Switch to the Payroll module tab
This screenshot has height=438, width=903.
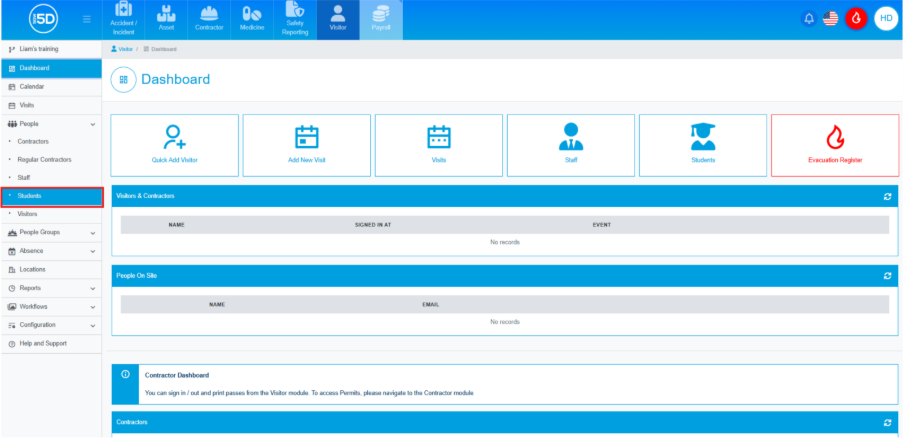[x=380, y=20]
